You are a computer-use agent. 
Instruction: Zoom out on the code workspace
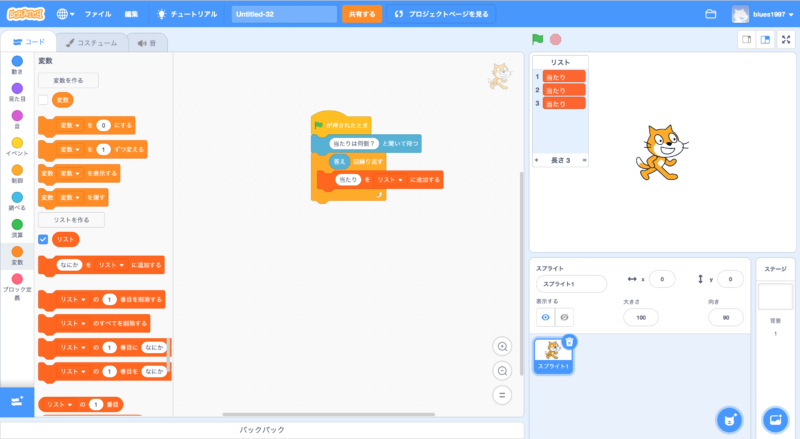(503, 370)
